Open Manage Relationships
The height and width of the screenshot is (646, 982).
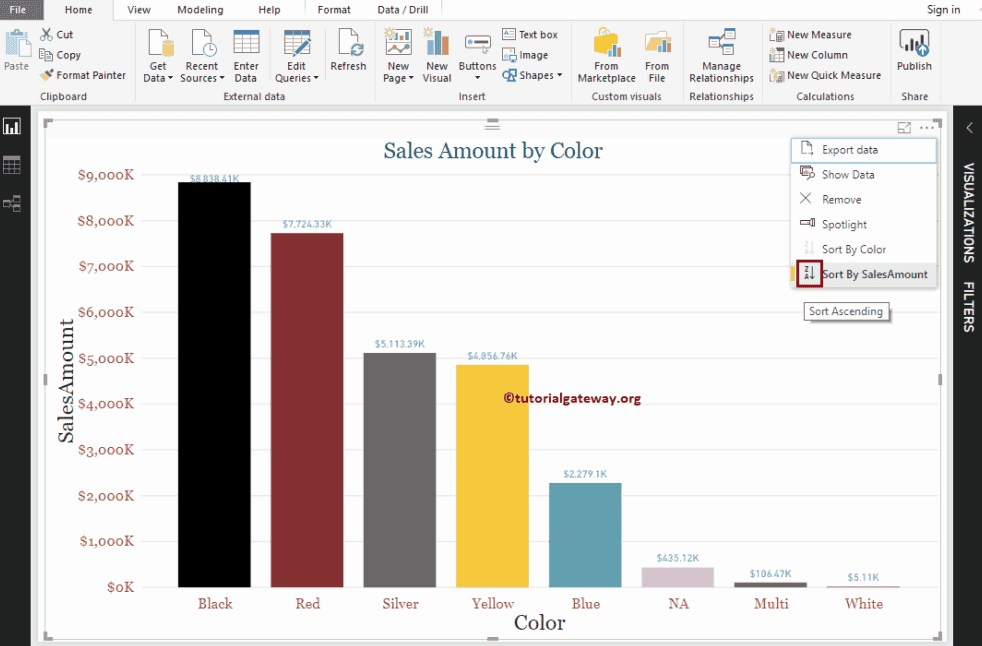[720, 55]
